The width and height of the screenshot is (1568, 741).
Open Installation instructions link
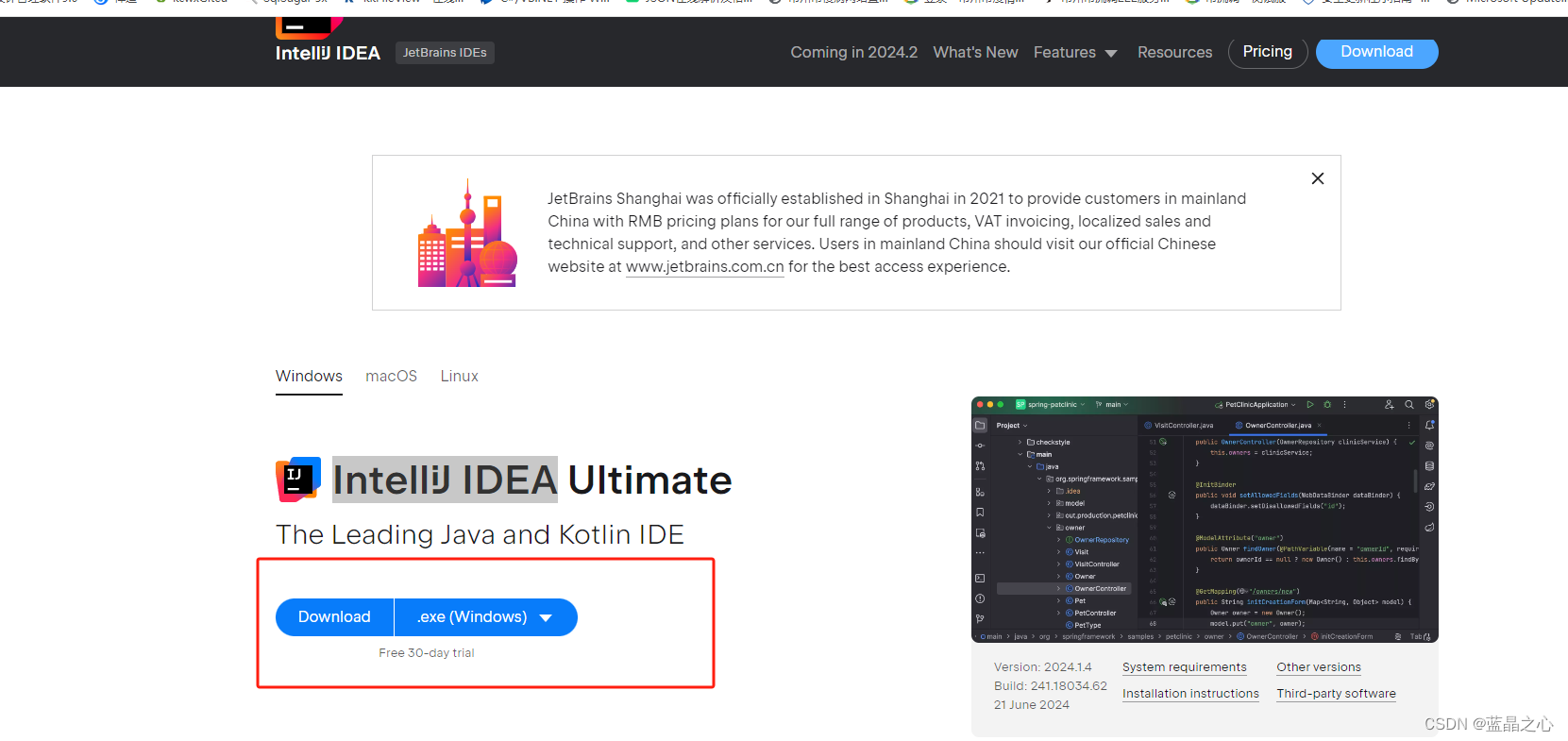[1190, 694]
